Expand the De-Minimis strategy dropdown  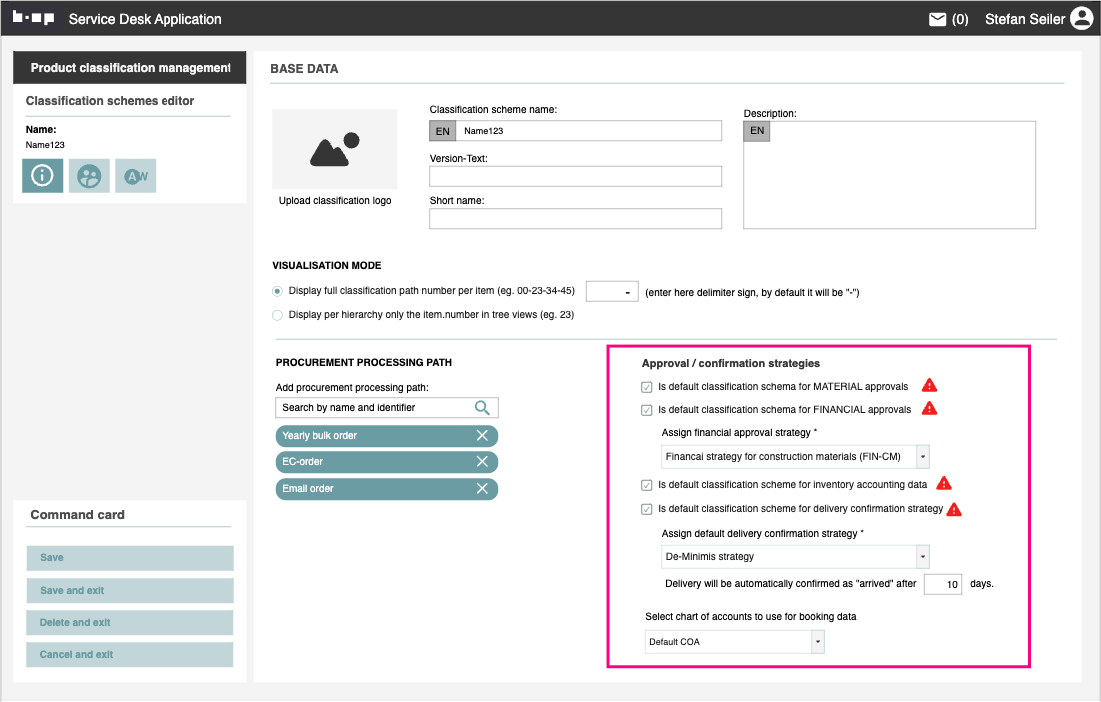click(922, 556)
